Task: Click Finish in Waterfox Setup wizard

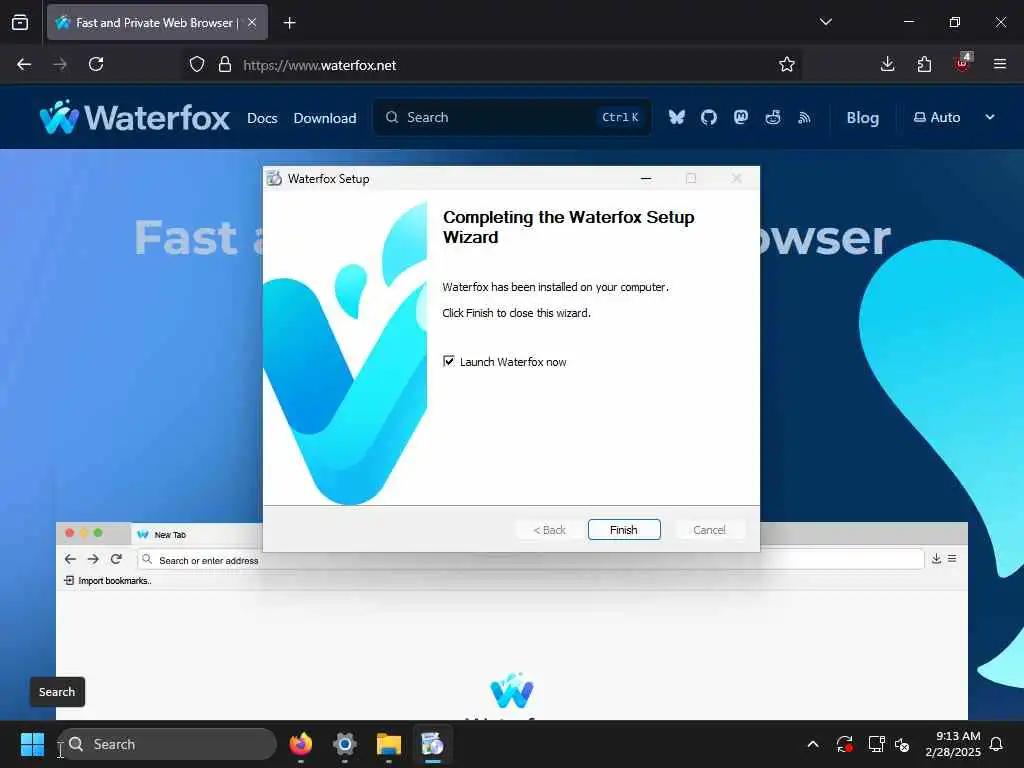Action: [x=624, y=530]
